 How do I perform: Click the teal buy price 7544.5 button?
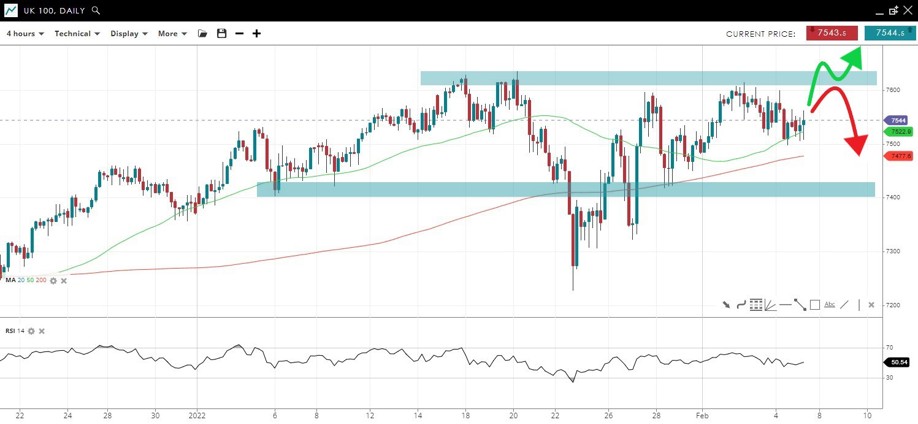[x=889, y=33]
